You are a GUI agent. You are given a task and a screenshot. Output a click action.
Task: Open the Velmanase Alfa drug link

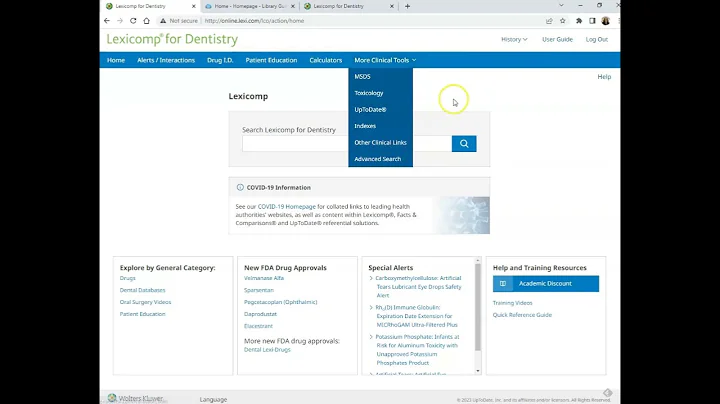[264, 278]
